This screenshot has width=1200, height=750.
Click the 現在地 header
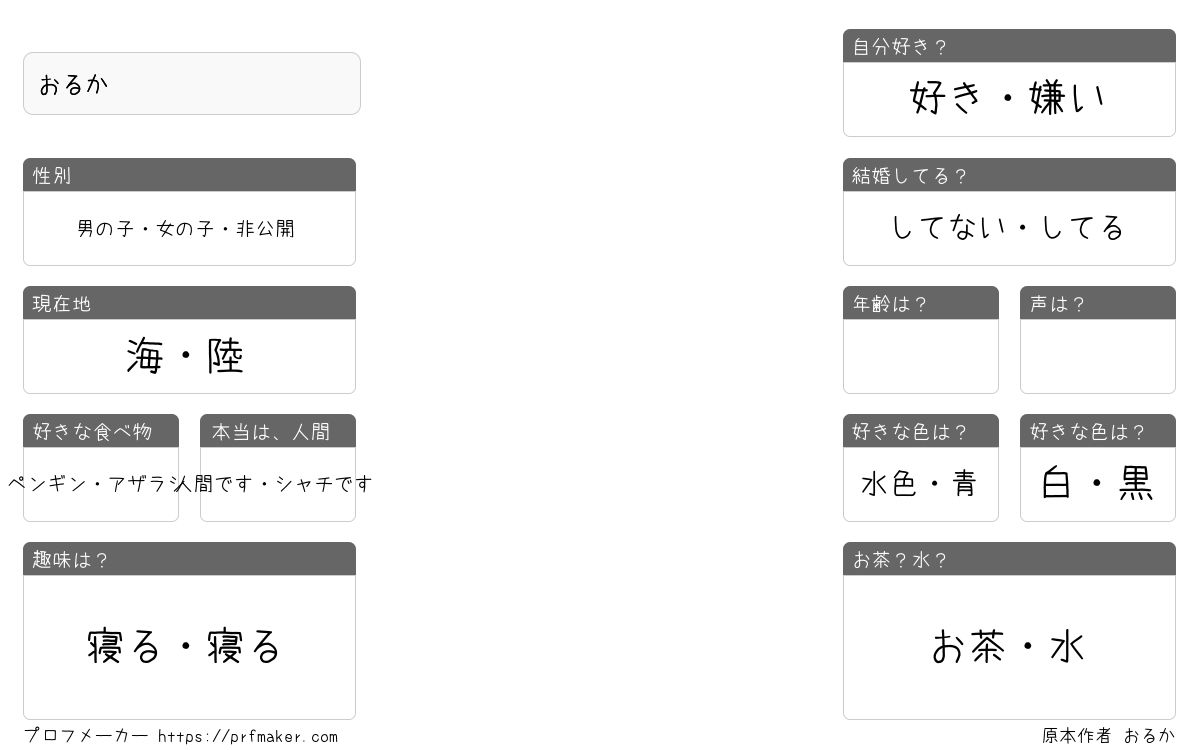pyautogui.click(x=189, y=303)
